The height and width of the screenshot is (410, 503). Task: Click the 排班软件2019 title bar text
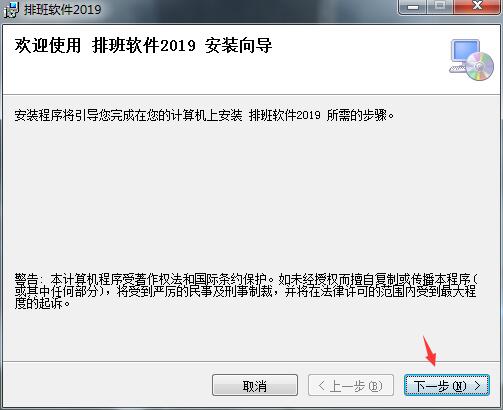point(62,9)
